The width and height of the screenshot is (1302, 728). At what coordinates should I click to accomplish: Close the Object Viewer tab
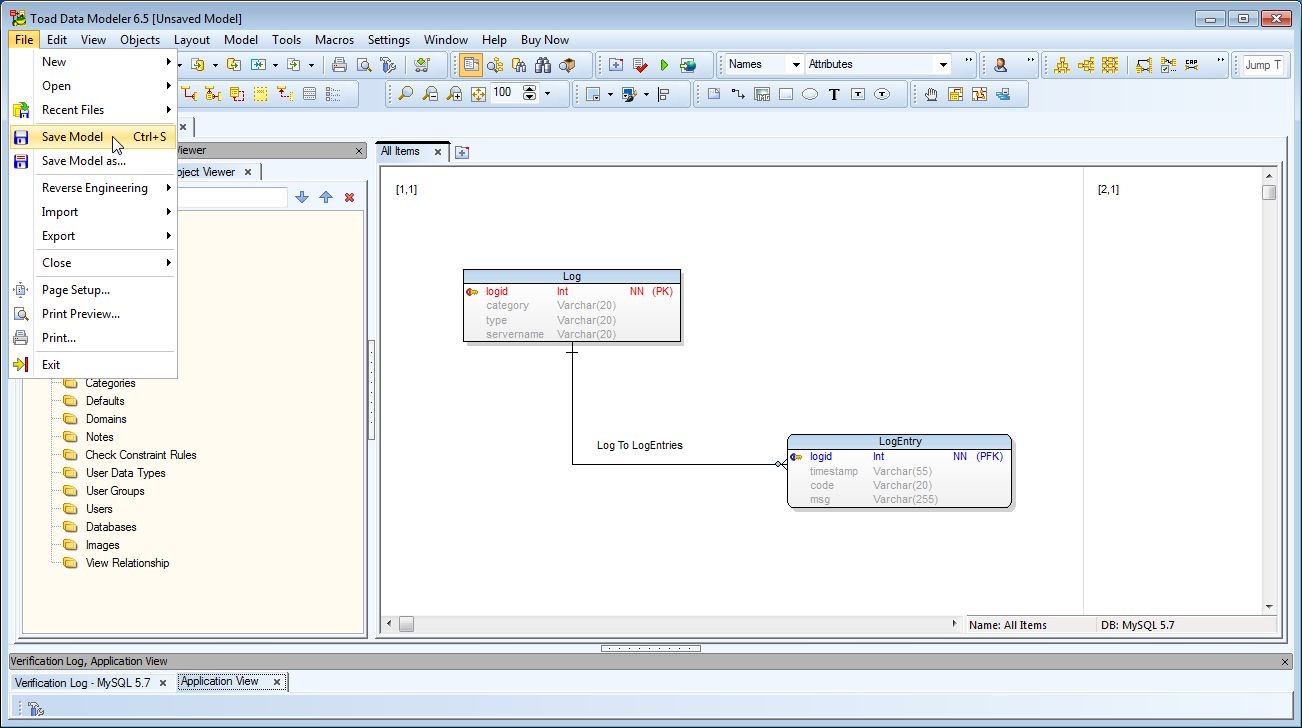tap(248, 172)
